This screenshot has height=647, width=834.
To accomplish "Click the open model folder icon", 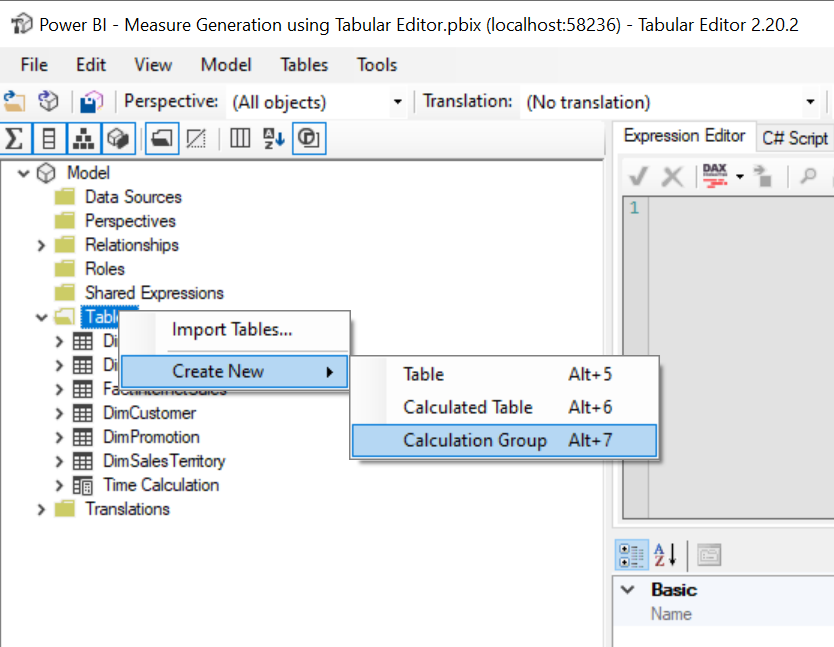I will click(15, 101).
